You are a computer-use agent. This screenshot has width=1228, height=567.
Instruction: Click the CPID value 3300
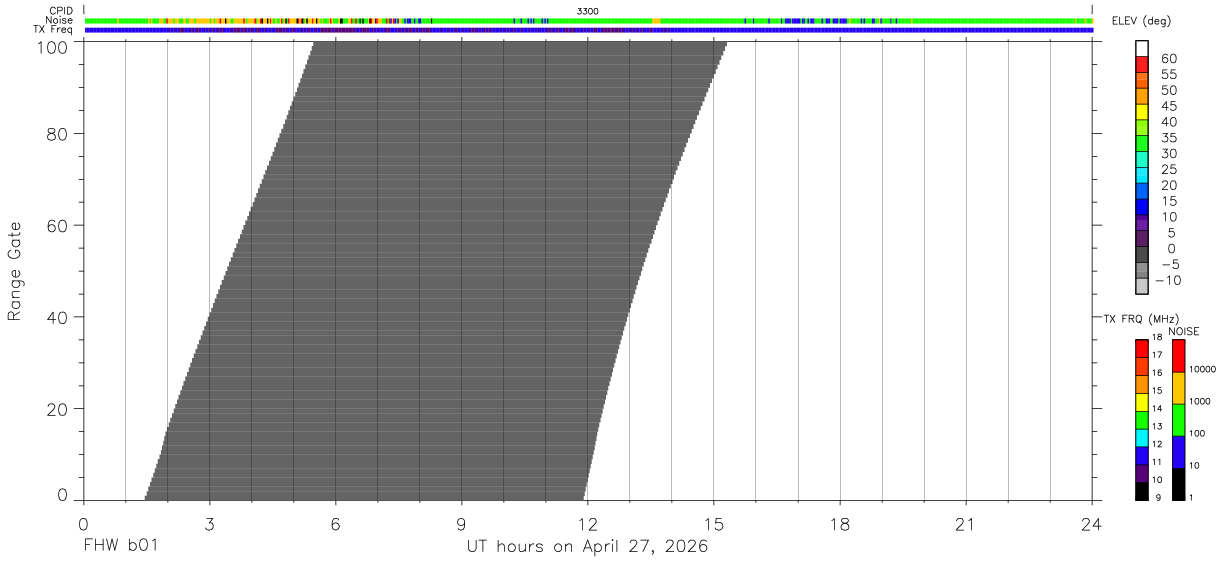pyautogui.click(x=588, y=11)
